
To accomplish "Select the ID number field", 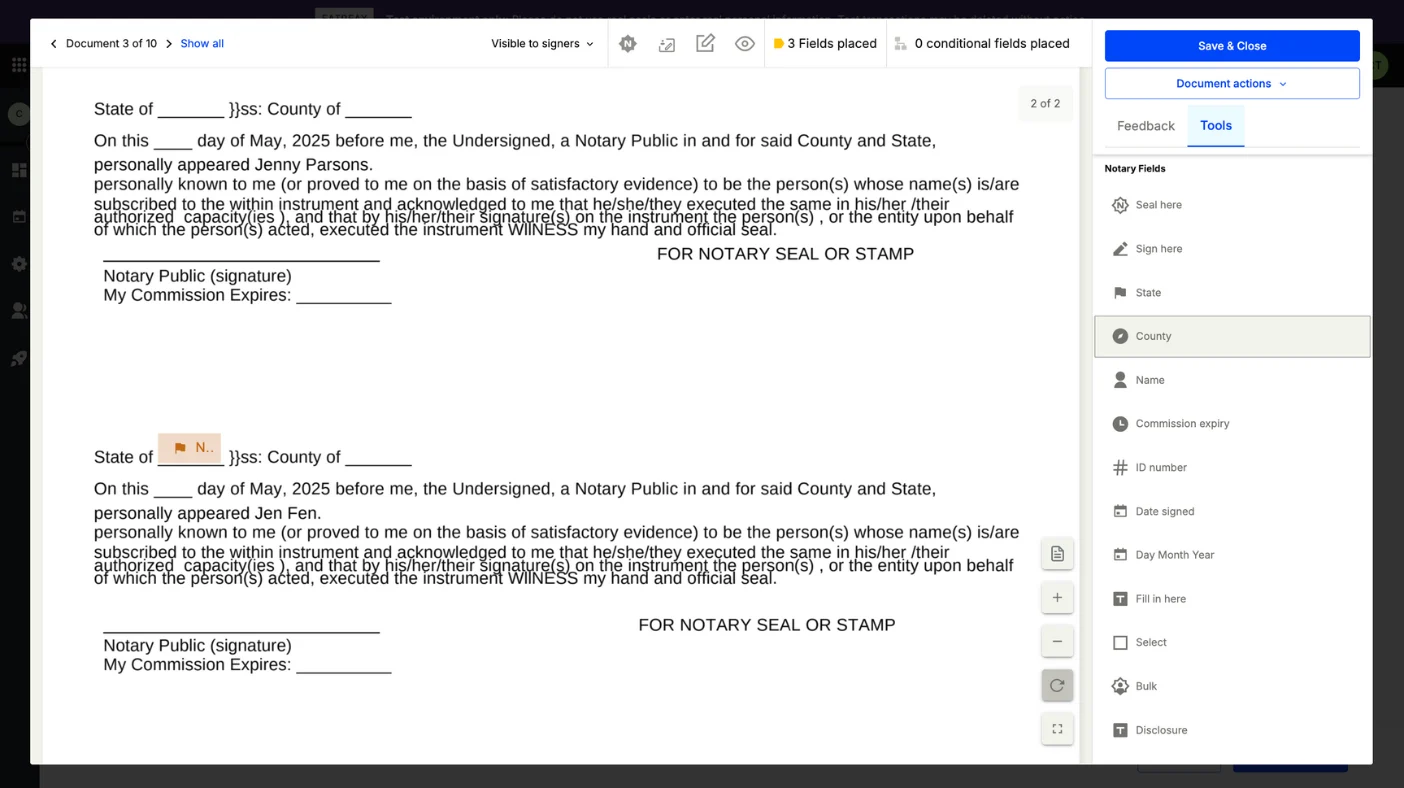I will (1232, 468).
